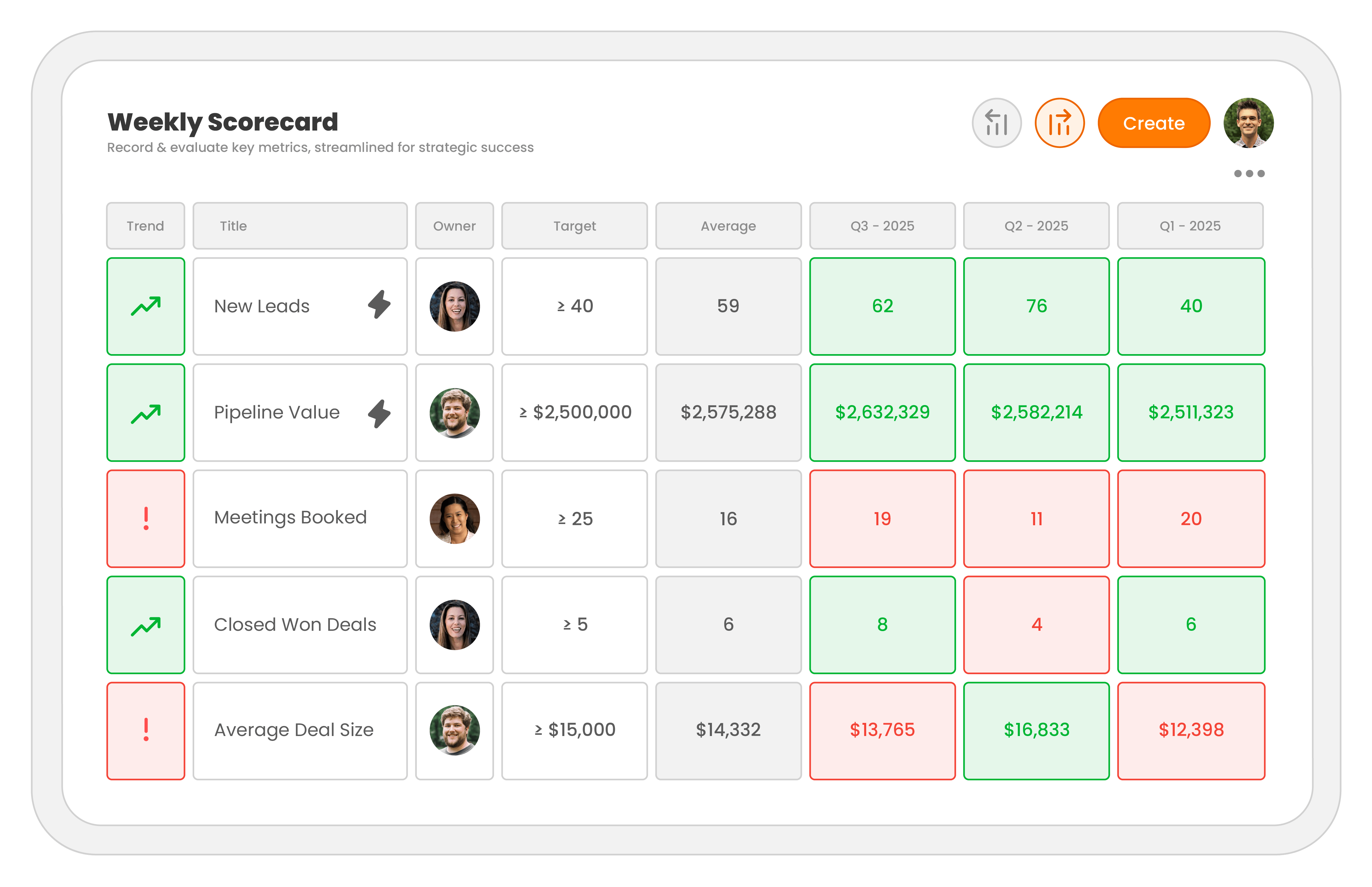This screenshot has width=1372, height=887.
Task: Toggle the green status cell showing 62
Action: (x=882, y=306)
